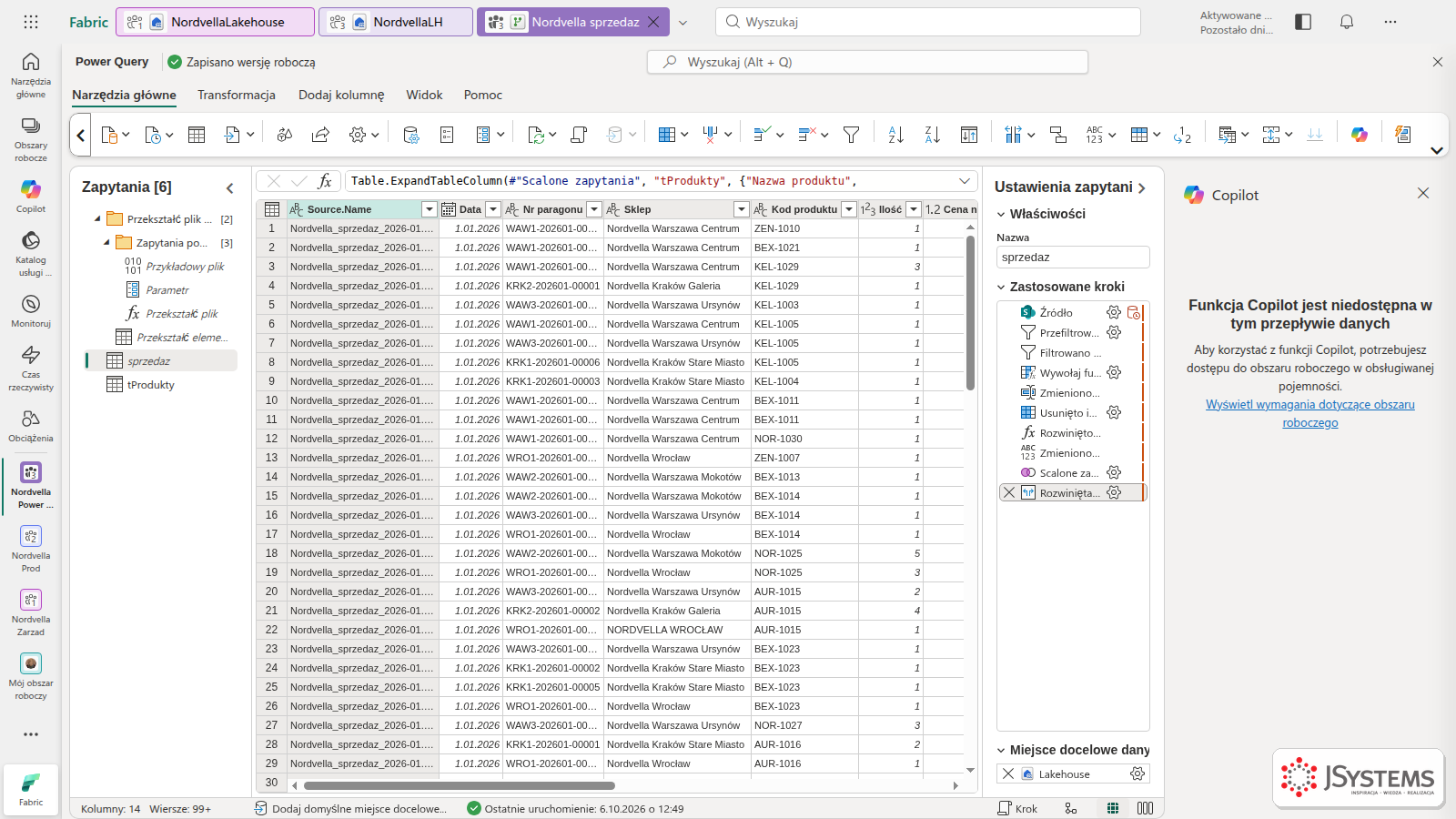Click Dodaj domyślne miejsce docelowe in status bar
Viewport: 1456px width, 819px height.
pos(351,808)
